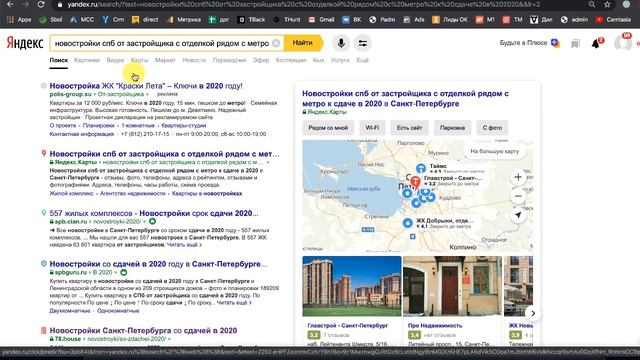Select the Поиск tab

click(x=59, y=60)
